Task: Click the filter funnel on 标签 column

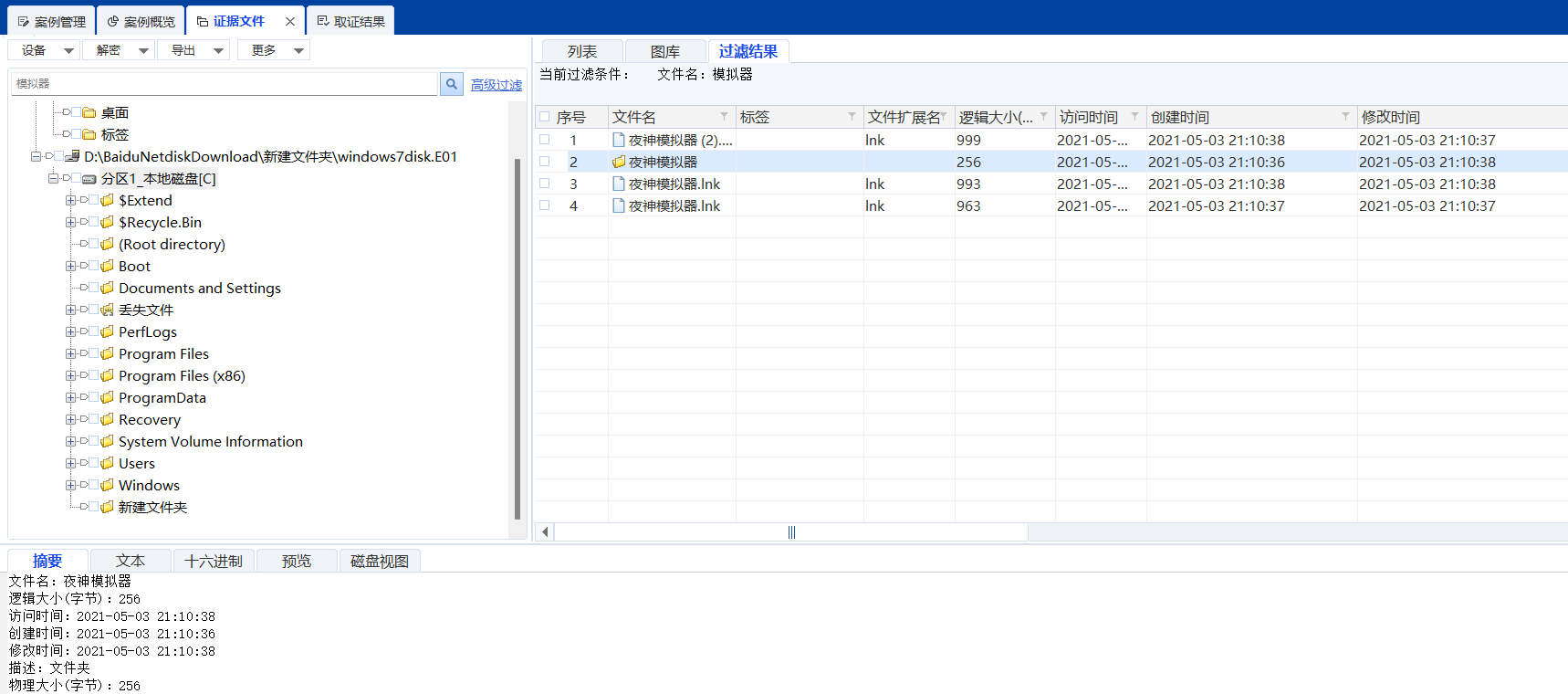Action: coord(852,116)
